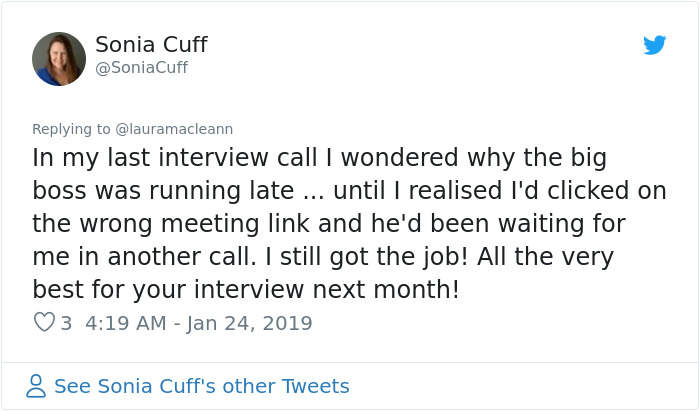
Task: Like the tweet using the heart icon
Action: (x=44, y=323)
